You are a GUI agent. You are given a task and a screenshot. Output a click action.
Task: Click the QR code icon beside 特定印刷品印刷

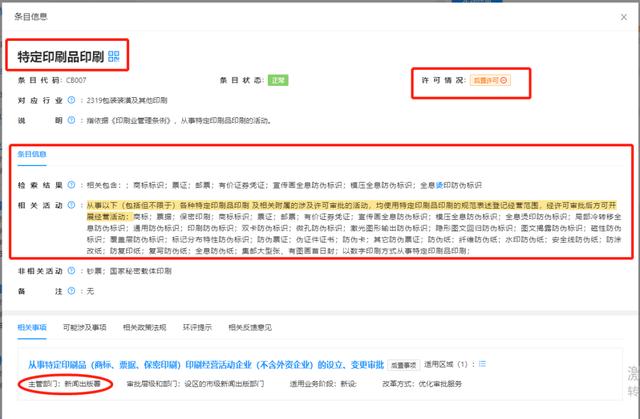[113, 56]
